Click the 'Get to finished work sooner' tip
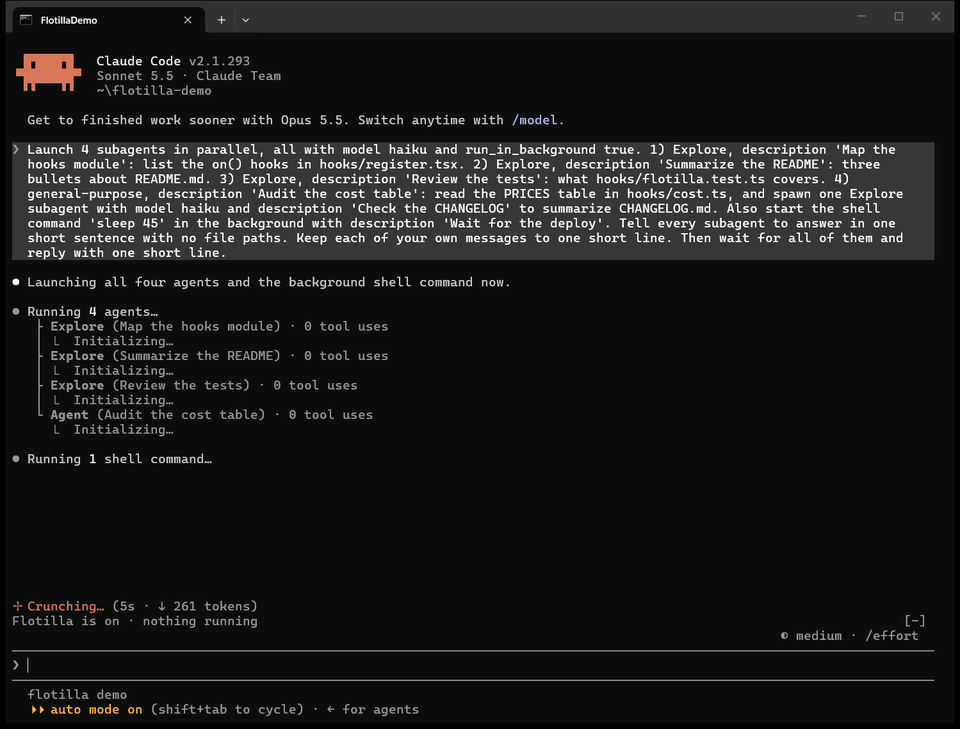 [295, 120]
